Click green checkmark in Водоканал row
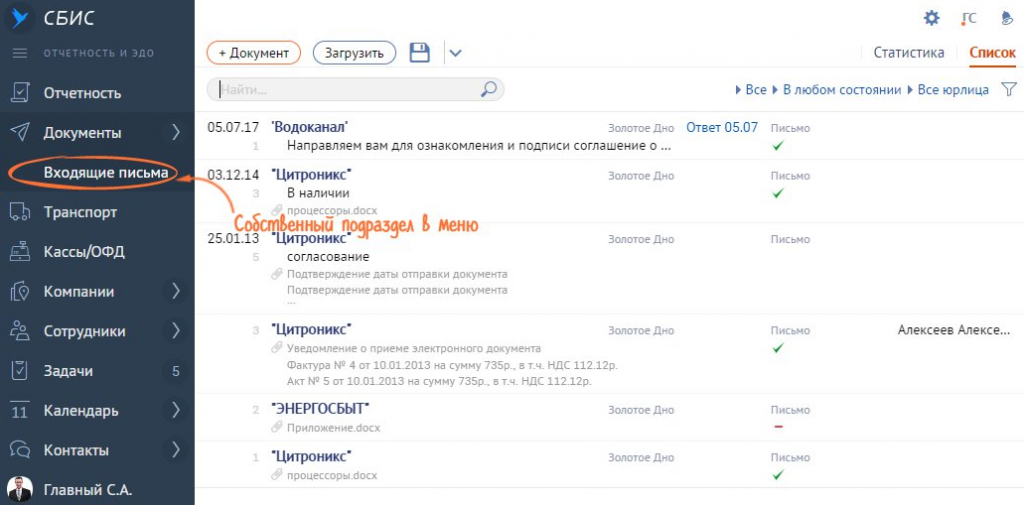Viewport: 1024px width, 505px height. 777,145
